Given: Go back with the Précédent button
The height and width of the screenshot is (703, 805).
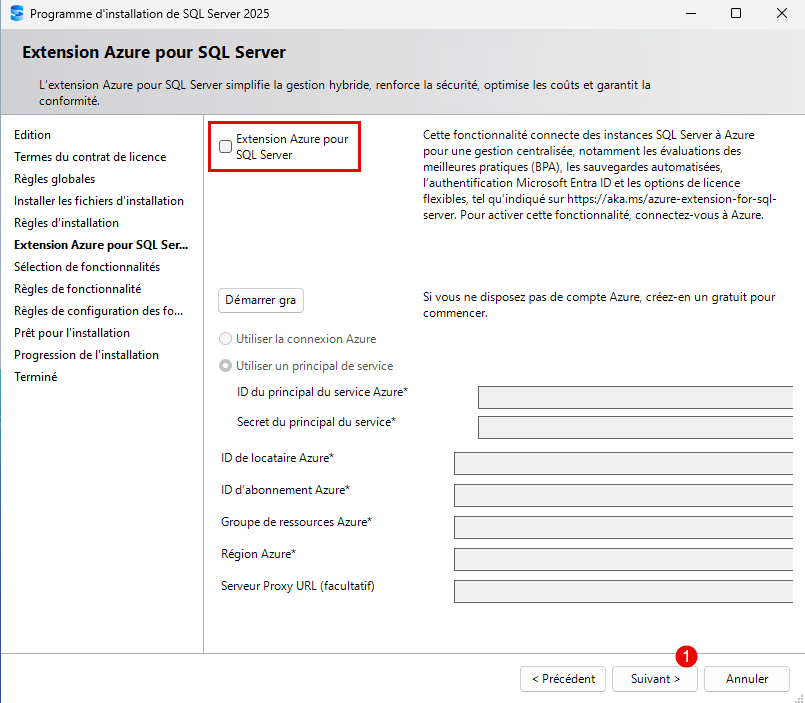Looking at the screenshot, I should click(563, 679).
